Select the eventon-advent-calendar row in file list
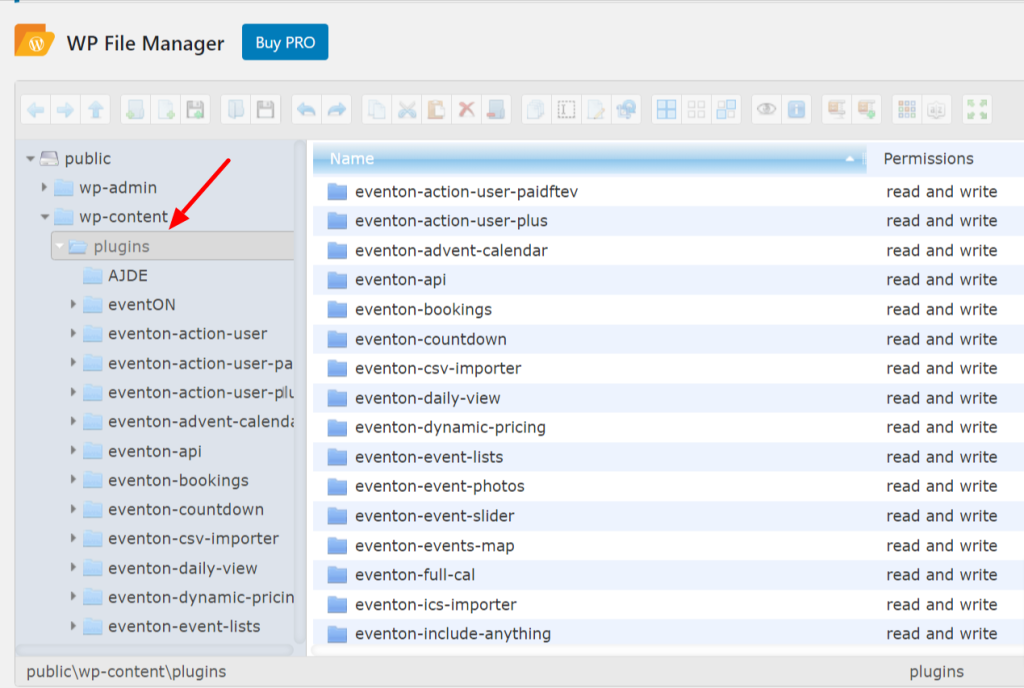Image resolution: width=1024 pixels, height=688 pixels. [668, 250]
